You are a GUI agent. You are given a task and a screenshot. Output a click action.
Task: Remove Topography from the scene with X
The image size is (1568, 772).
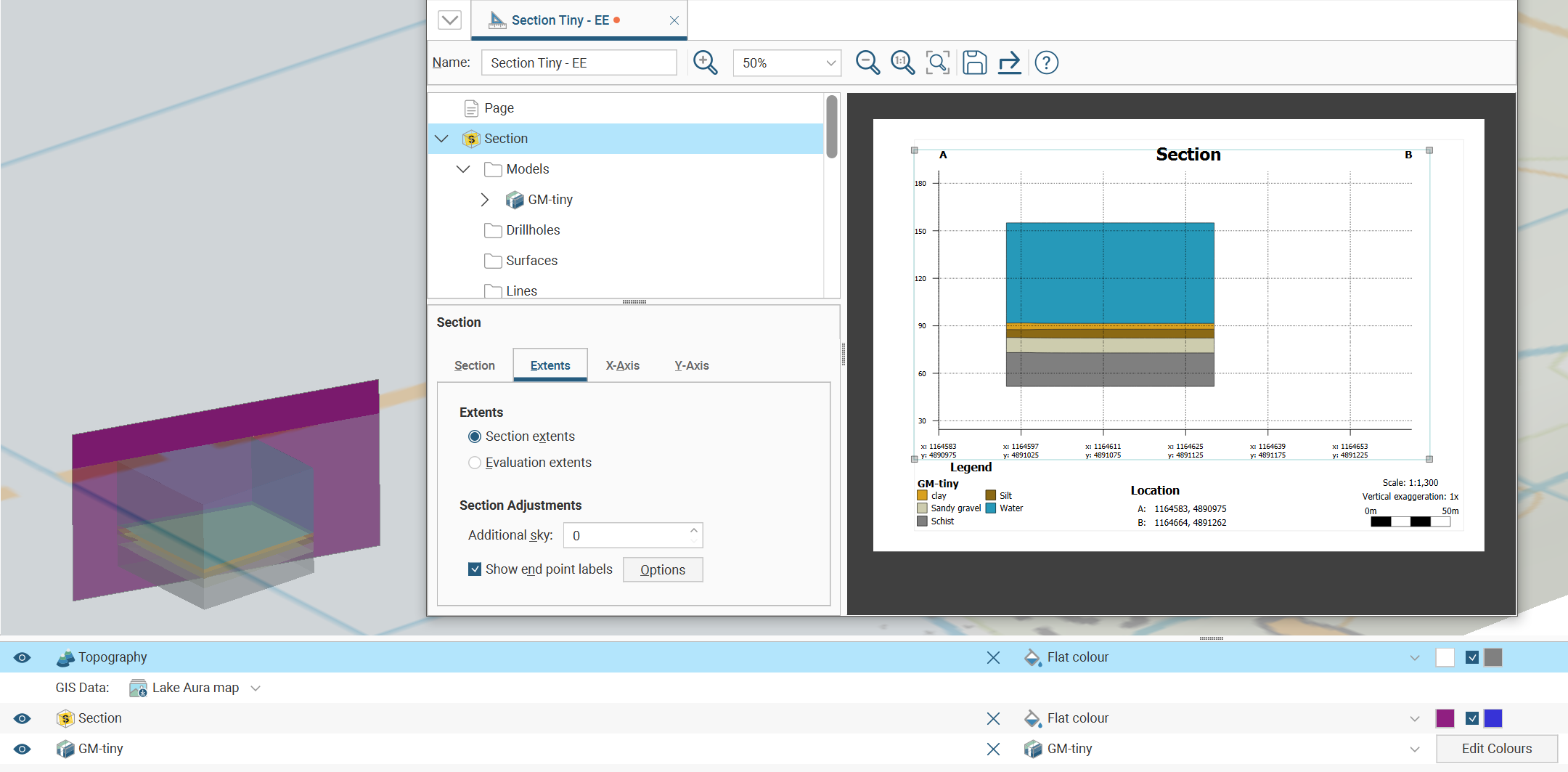click(993, 657)
